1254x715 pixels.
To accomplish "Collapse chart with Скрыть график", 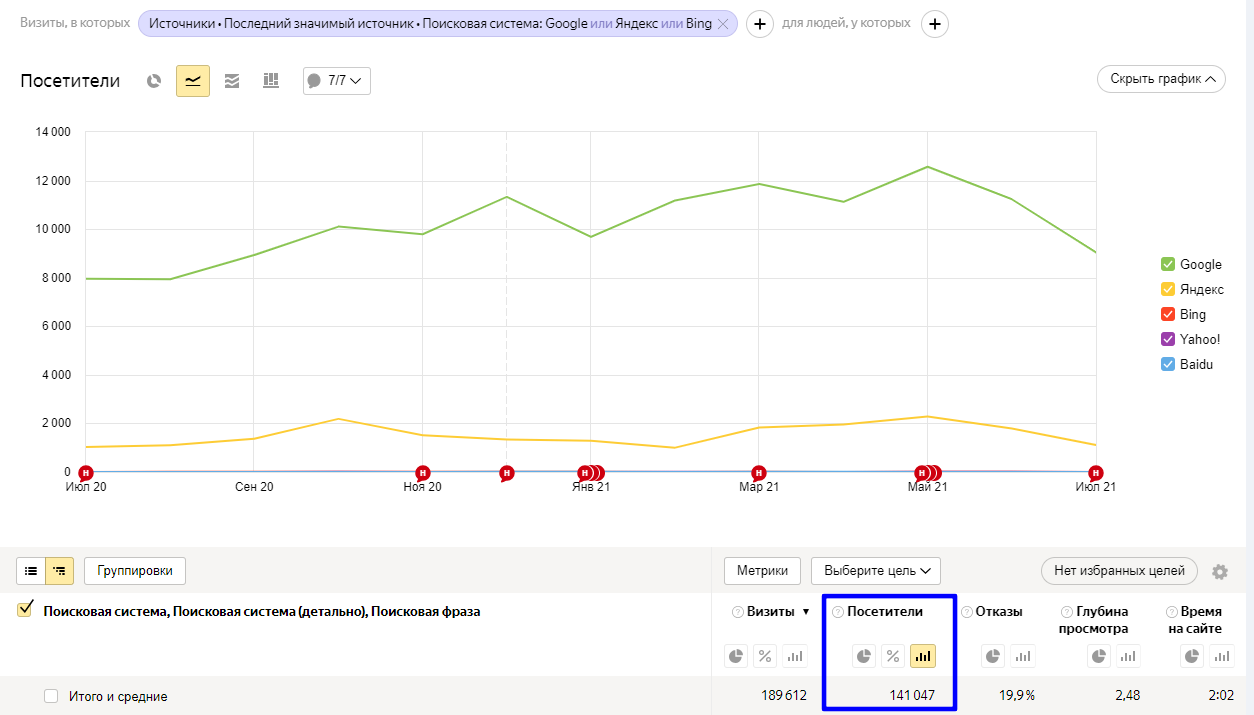I will point(1161,79).
